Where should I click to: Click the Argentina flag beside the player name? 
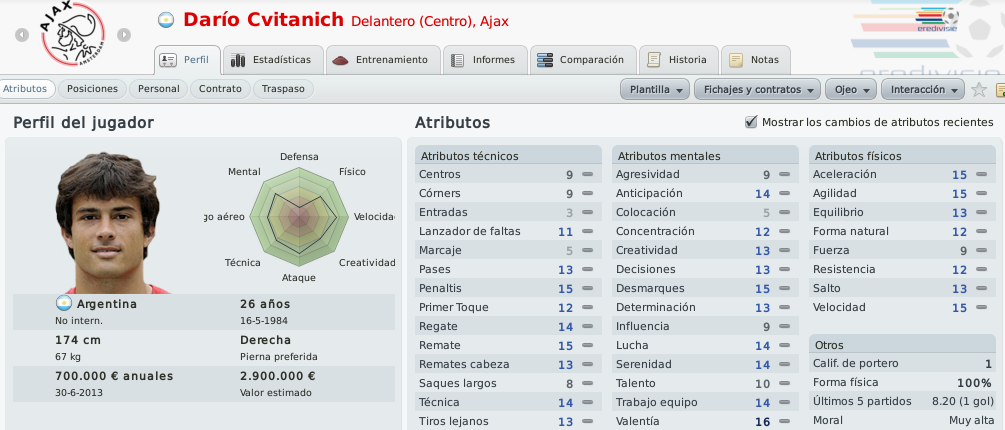point(166,21)
